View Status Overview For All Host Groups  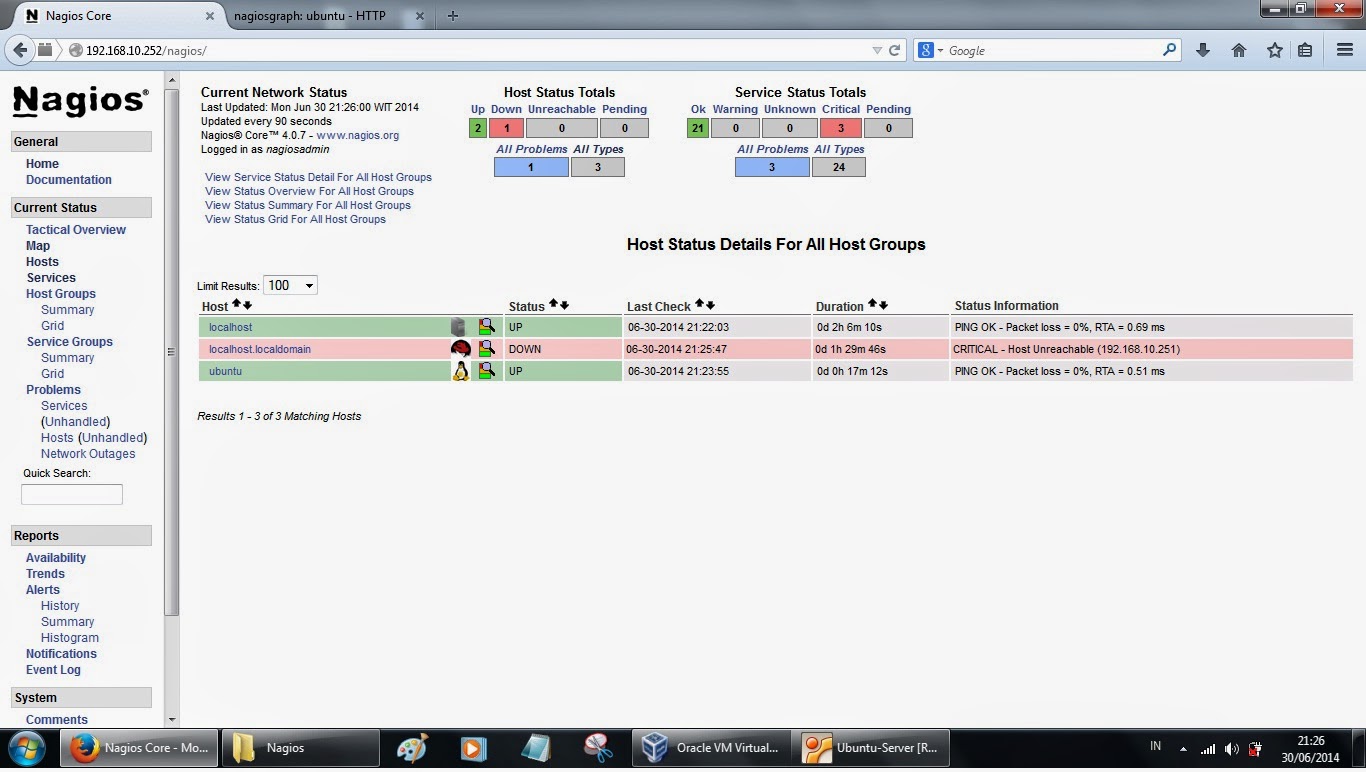click(309, 191)
